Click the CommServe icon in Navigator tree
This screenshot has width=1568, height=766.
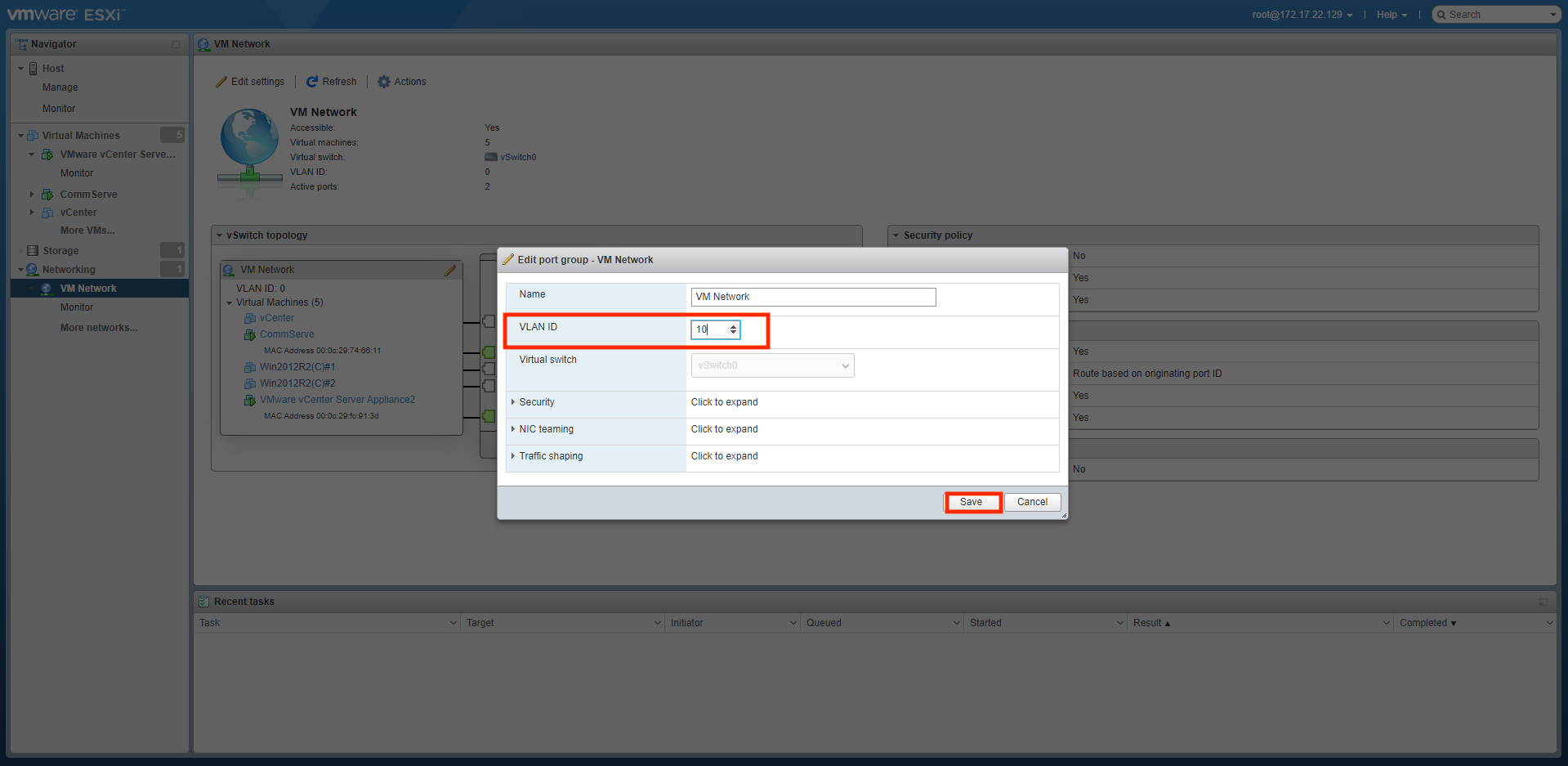pos(47,195)
